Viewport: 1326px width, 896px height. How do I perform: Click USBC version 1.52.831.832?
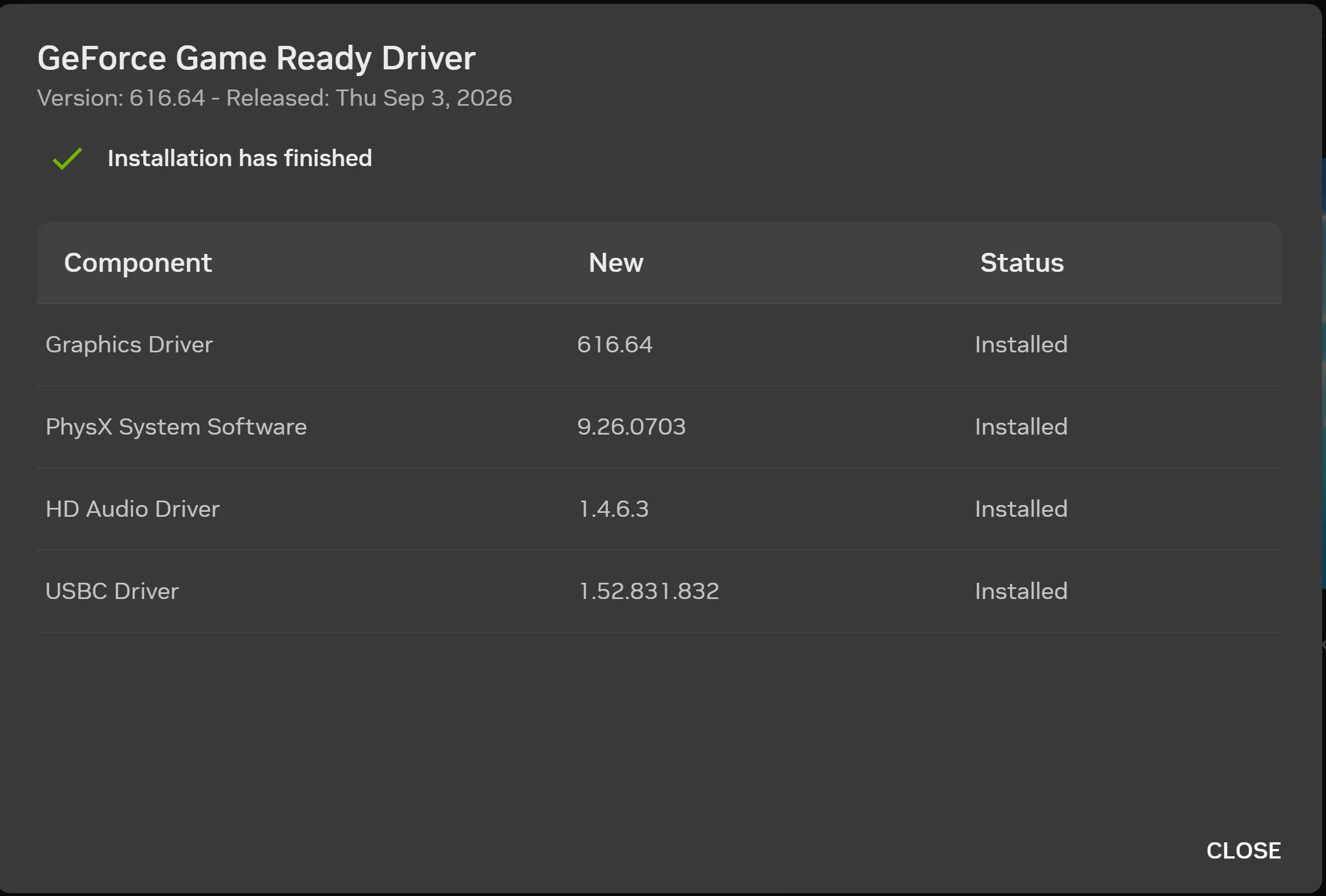pyautogui.click(x=649, y=591)
